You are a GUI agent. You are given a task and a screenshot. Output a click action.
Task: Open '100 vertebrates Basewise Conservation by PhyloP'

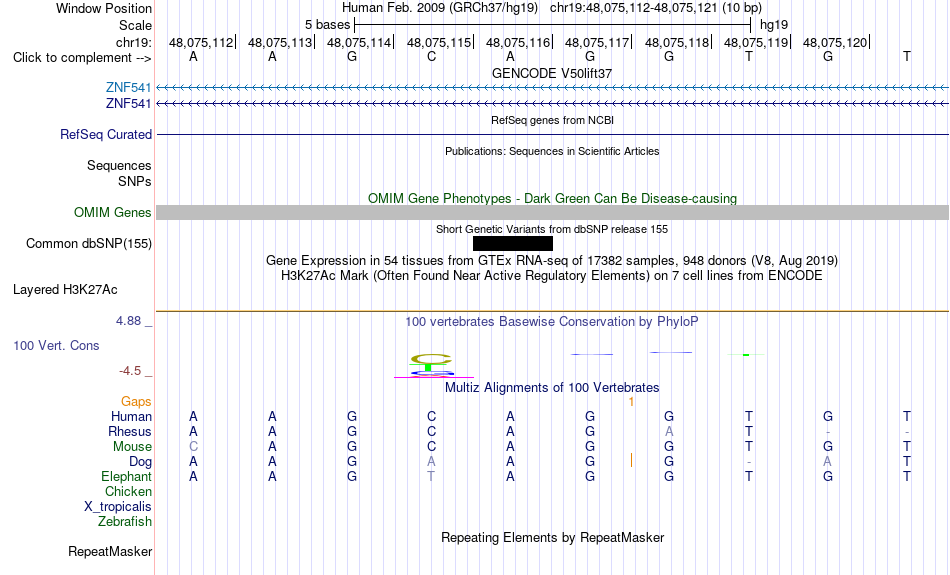pyautogui.click(x=552, y=322)
